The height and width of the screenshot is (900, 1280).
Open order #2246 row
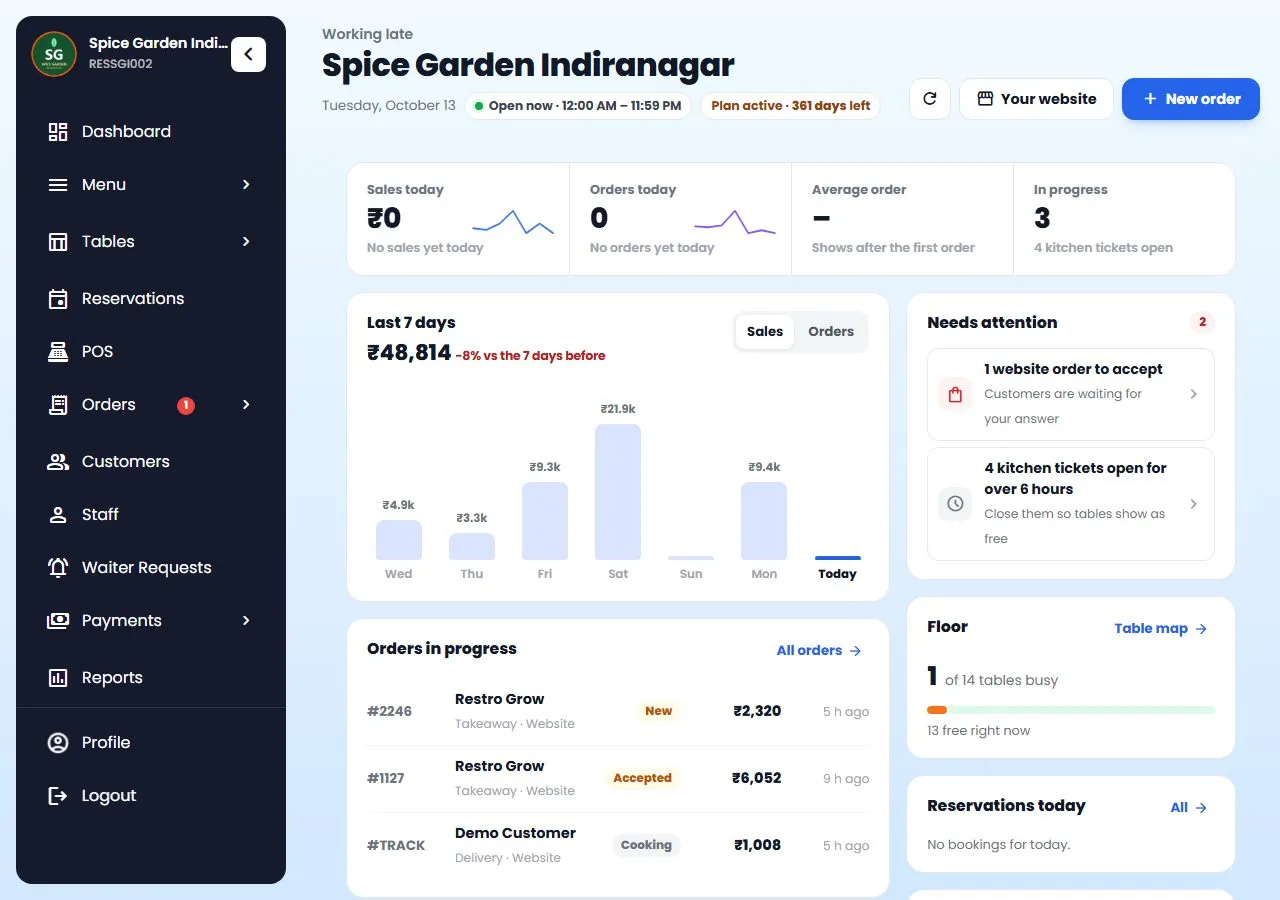[618, 711]
